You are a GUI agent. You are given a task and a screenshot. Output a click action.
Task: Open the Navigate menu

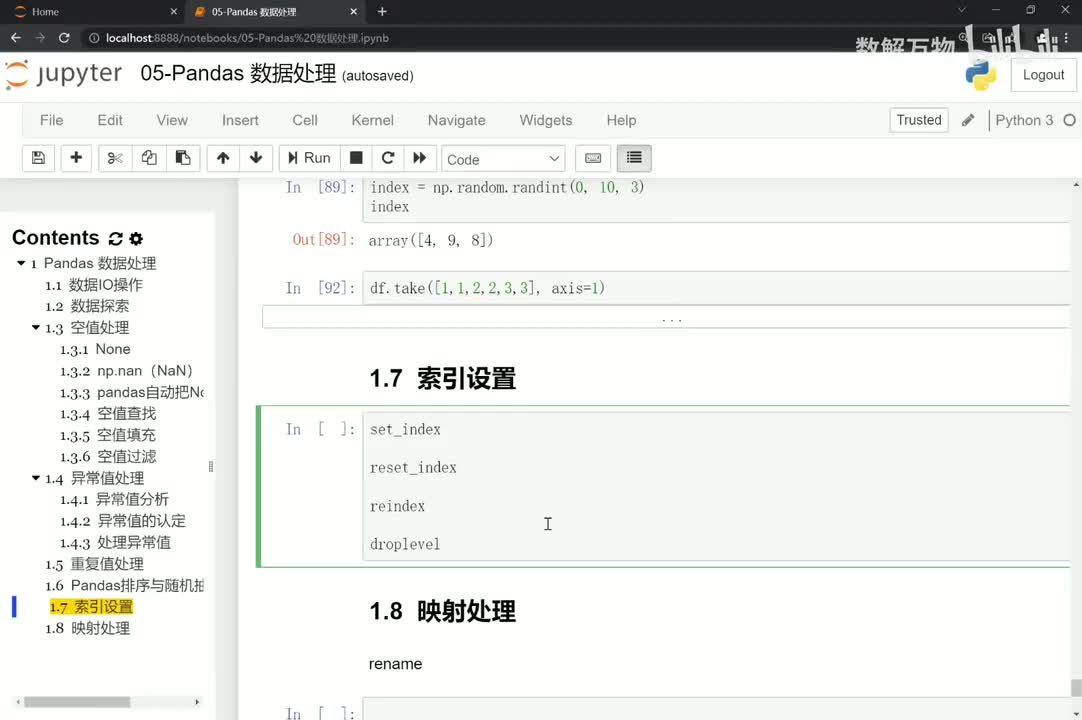pos(457,120)
